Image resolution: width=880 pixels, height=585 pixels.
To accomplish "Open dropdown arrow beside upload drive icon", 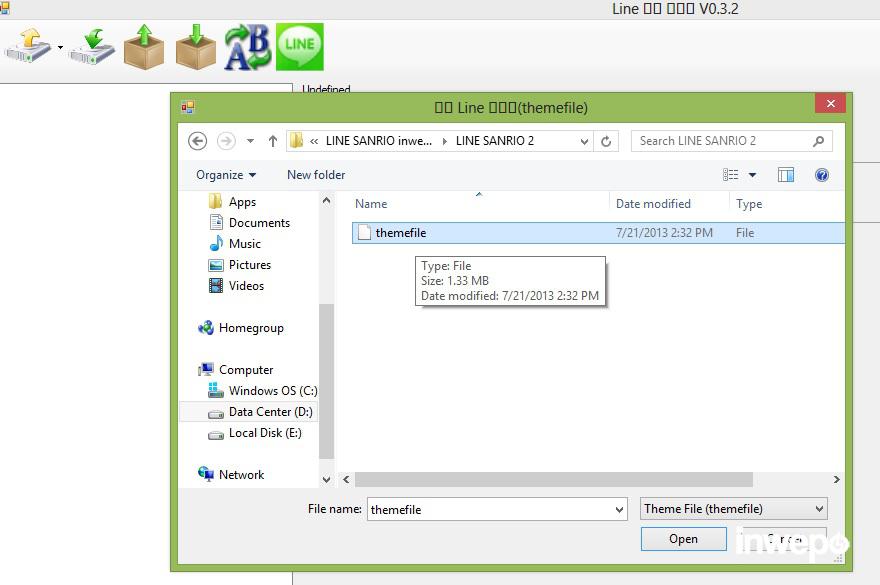I will pyautogui.click(x=60, y=47).
